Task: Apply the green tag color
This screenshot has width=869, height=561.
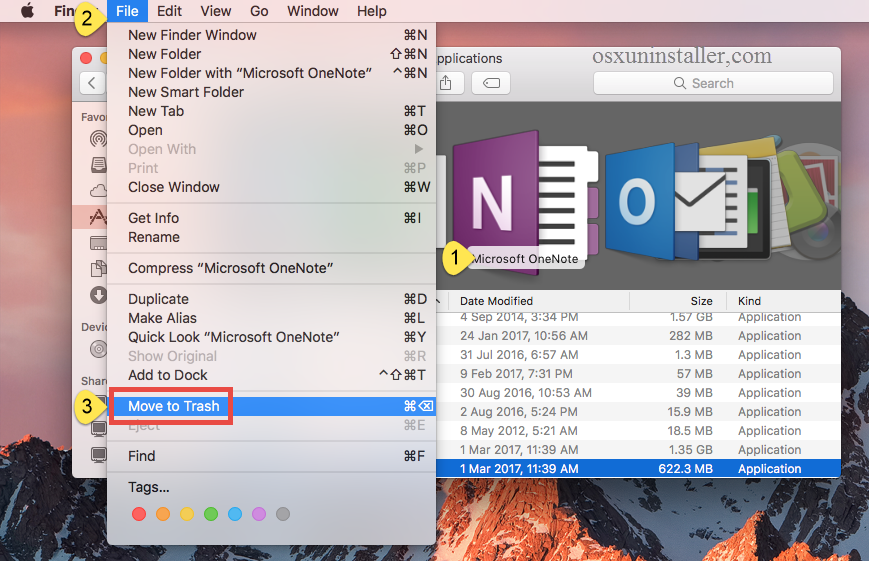Action: tap(211, 514)
